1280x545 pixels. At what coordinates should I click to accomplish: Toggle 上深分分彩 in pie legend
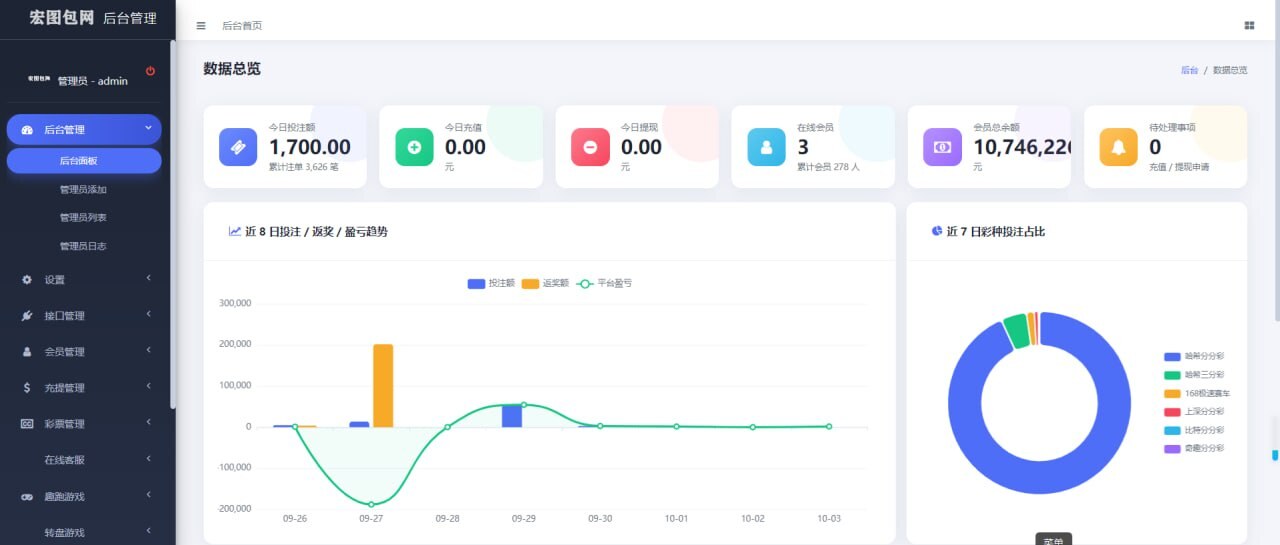pos(1194,411)
